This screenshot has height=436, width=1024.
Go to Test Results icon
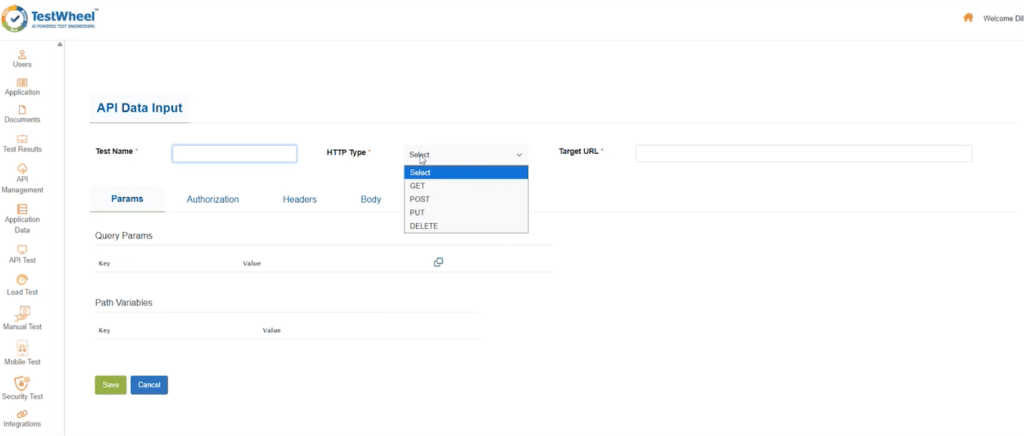pyautogui.click(x=22, y=138)
